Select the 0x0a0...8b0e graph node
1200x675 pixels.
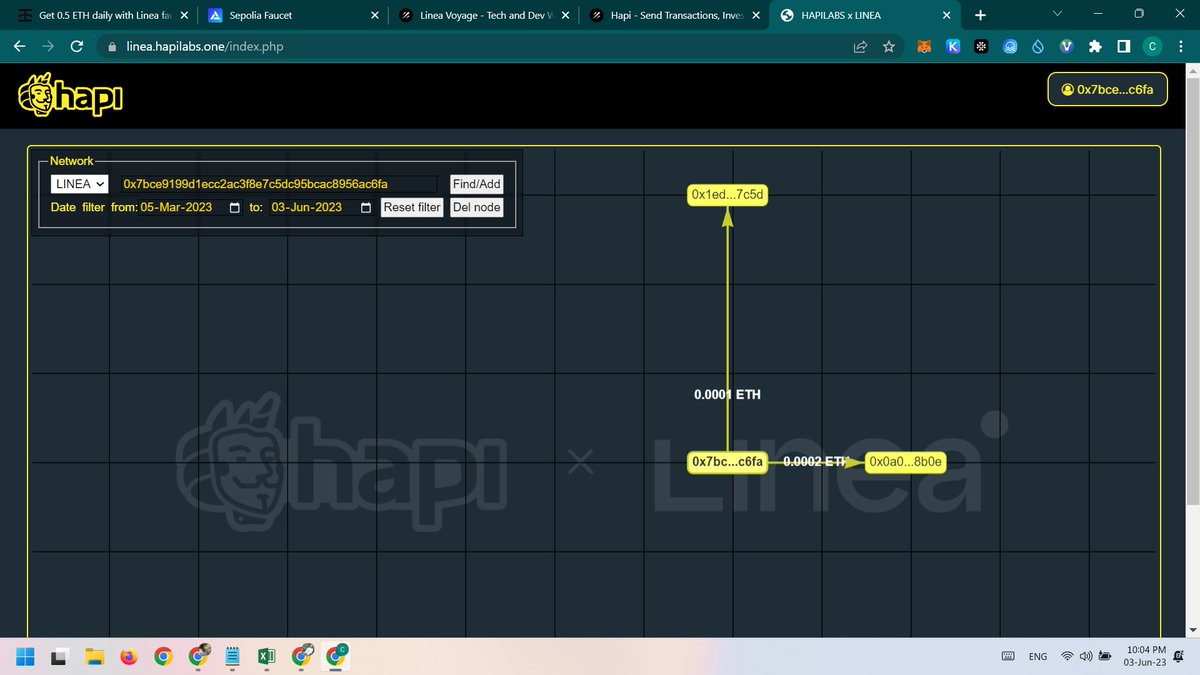click(905, 461)
